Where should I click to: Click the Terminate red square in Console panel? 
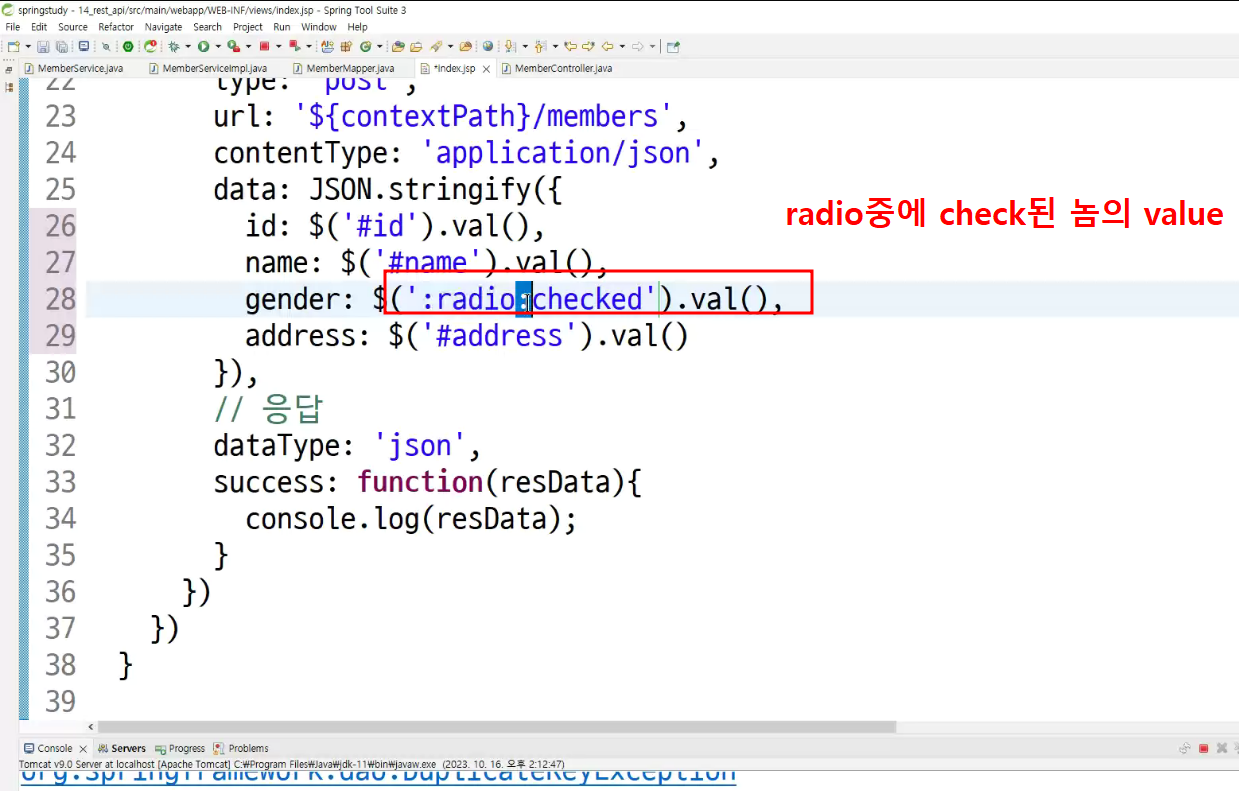(x=1204, y=748)
